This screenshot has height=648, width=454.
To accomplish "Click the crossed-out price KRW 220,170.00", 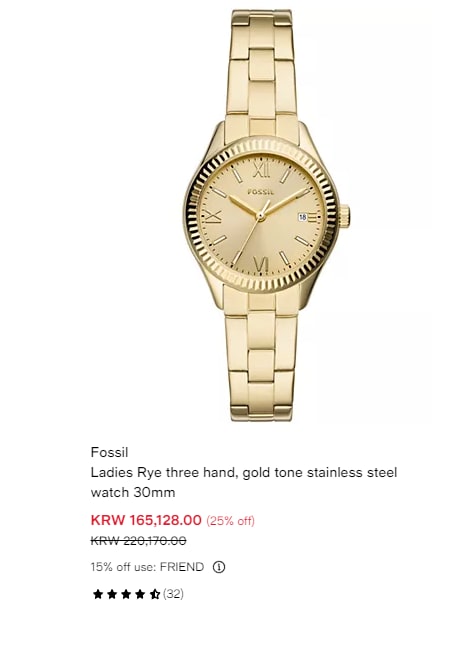I will pos(138,541).
